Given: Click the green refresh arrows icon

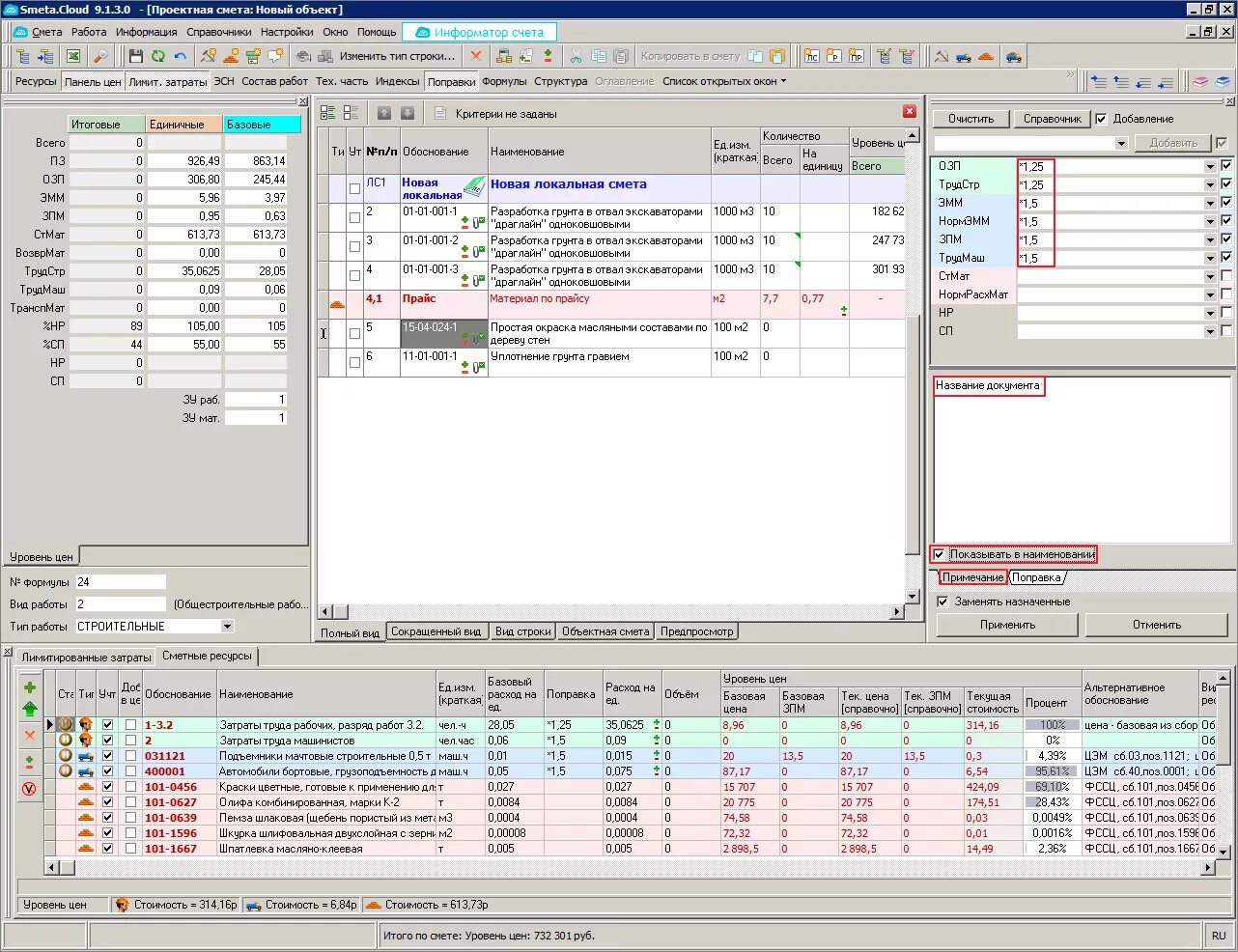Looking at the screenshot, I should pyautogui.click(x=157, y=56).
